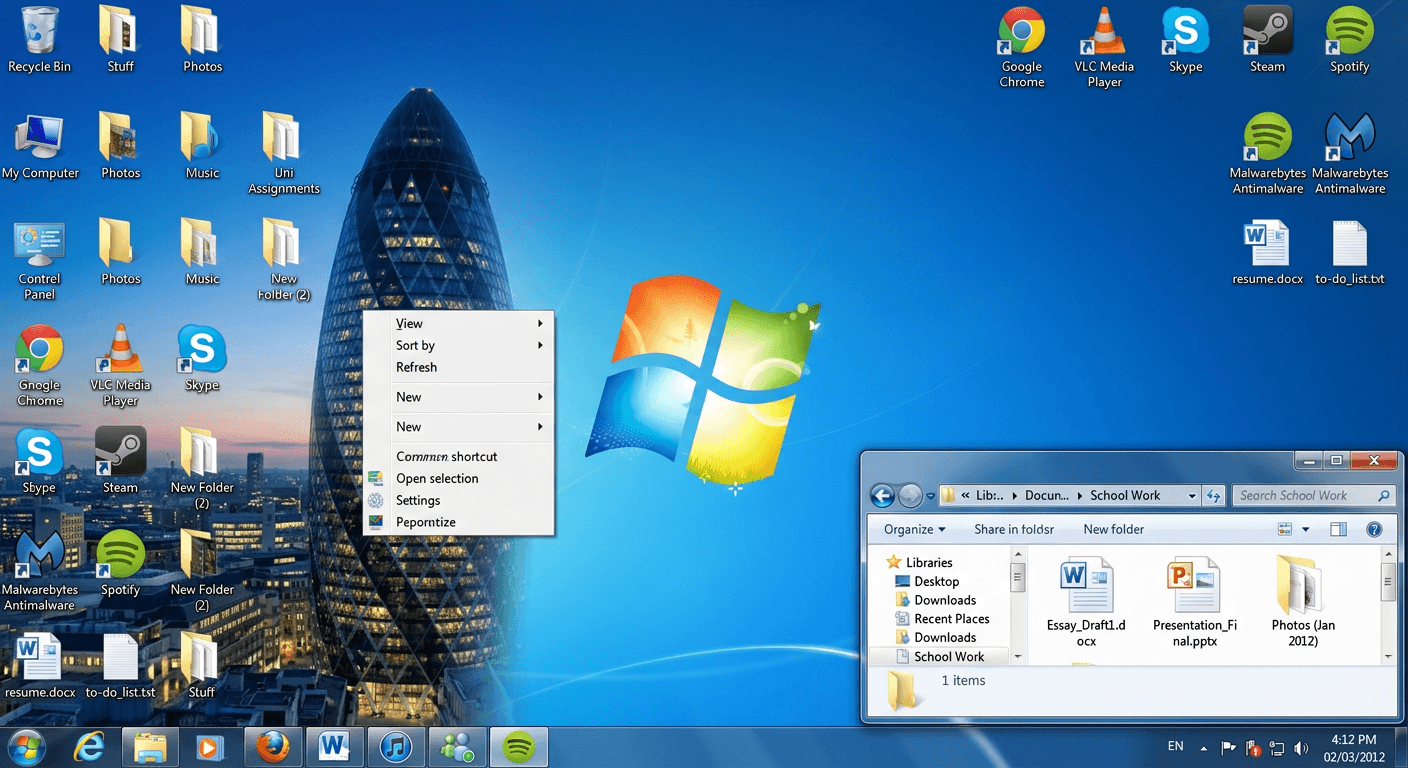This screenshot has width=1408, height=768.
Task: Open recent pages dropdown beside Forward button
Action: [931, 495]
